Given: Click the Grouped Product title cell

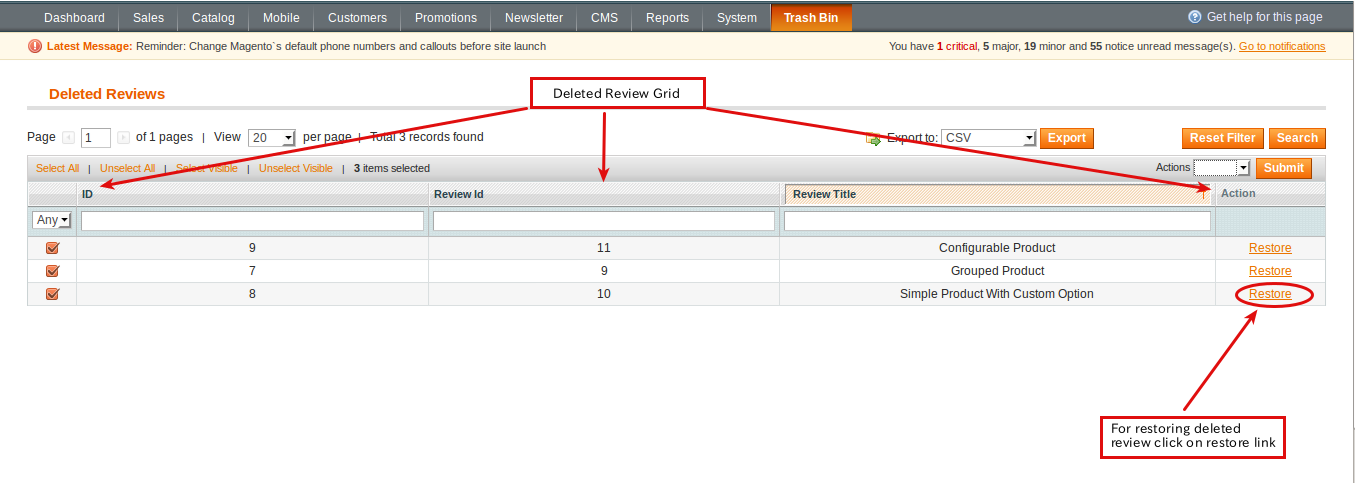Looking at the screenshot, I should [x=997, y=271].
